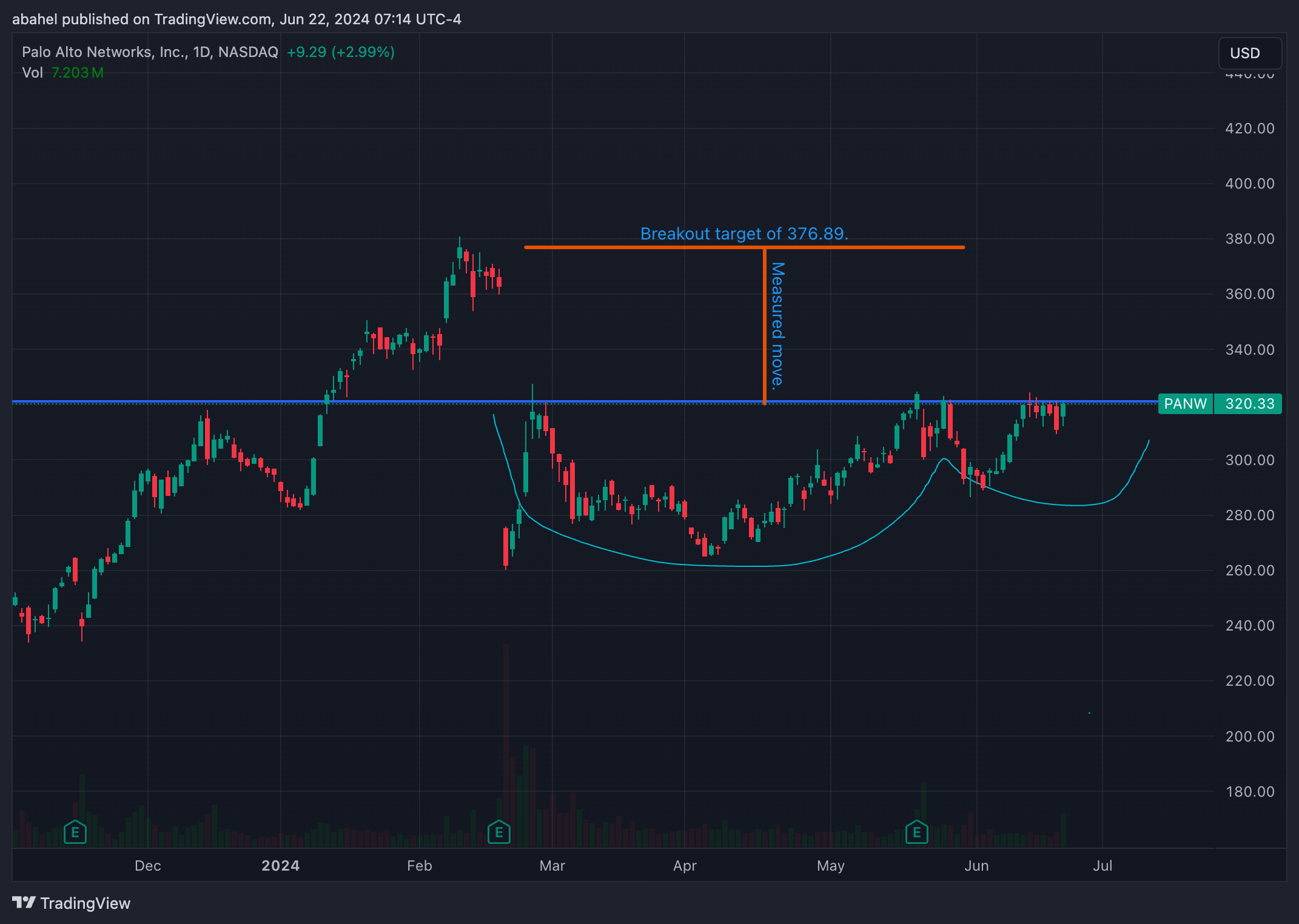The height and width of the screenshot is (924, 1299).
Task: Click the earnings E marker in late May
Action: [917, 832]
